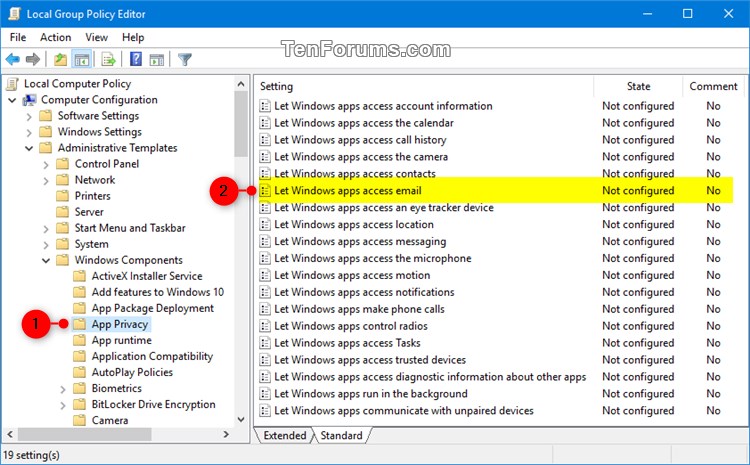Expand the Control Panel node
Viewport: 750px width, 465px height.
pos(46,165)
